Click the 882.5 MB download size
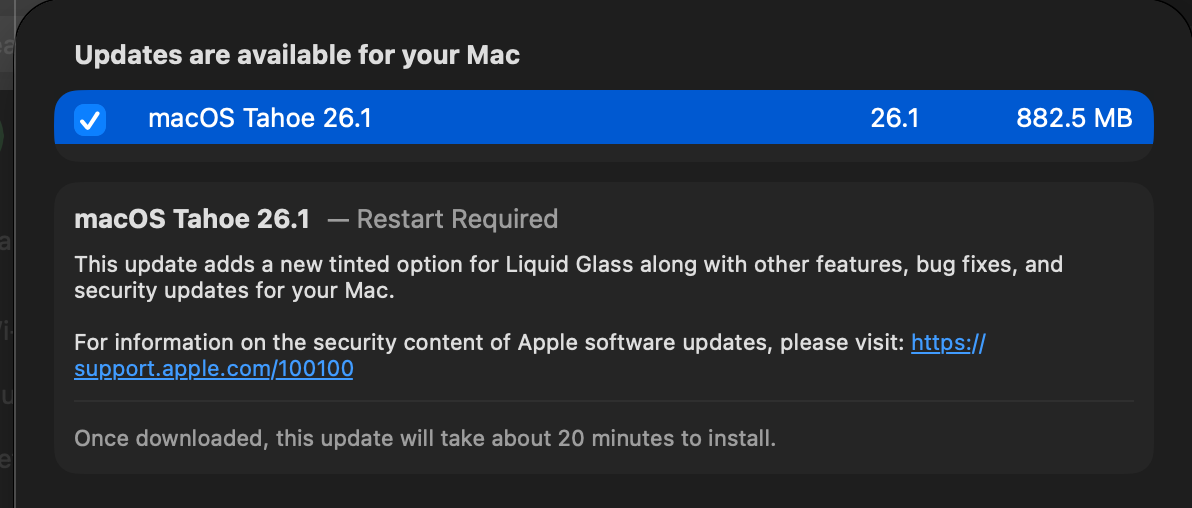The image size is (1192, 508). [1074, 119]
